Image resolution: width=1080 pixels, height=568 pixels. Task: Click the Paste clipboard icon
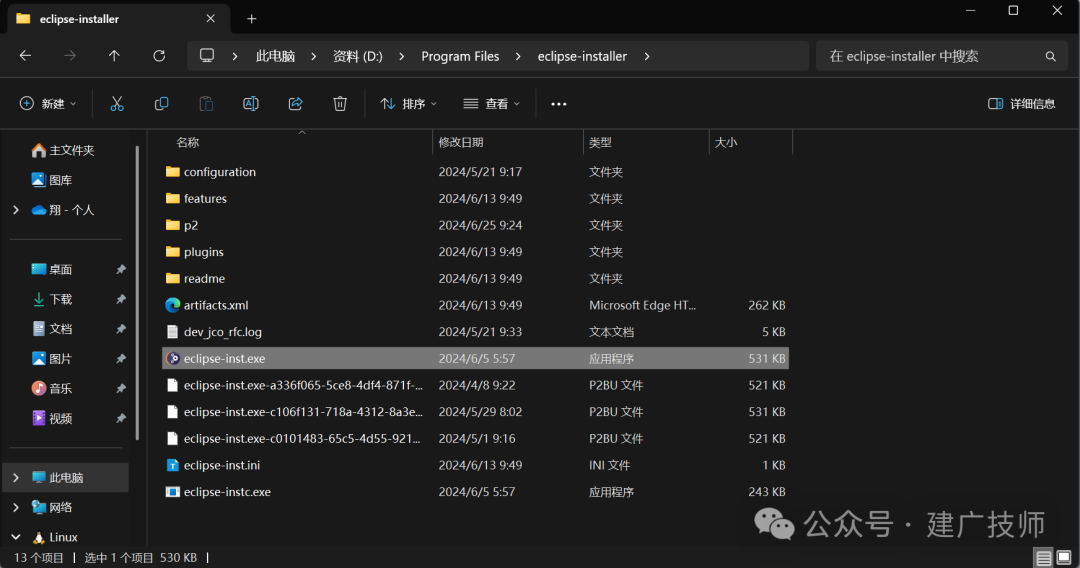(206, 104)
